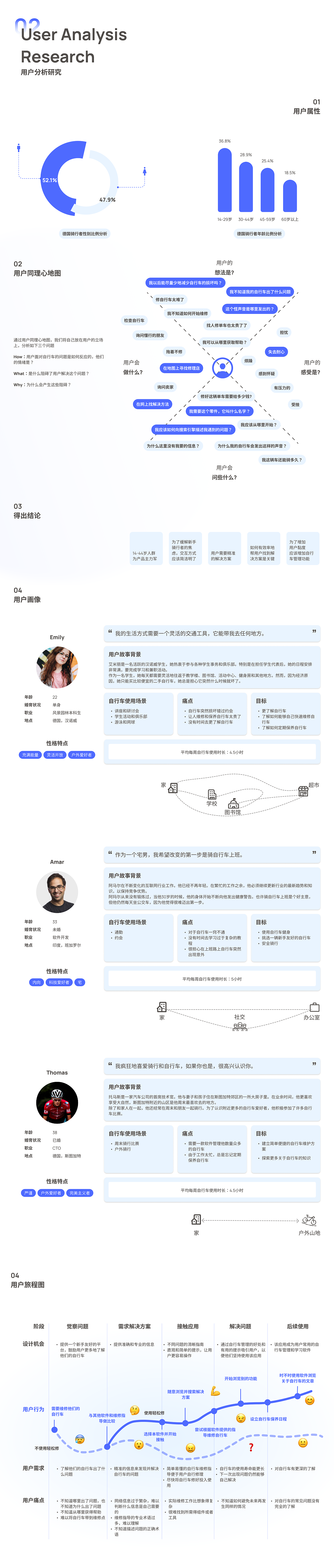This screenshot has height=1568, width=334.
Task: Click the opening quote mark of Thomas's quote
Action: tap(110, 1064)
